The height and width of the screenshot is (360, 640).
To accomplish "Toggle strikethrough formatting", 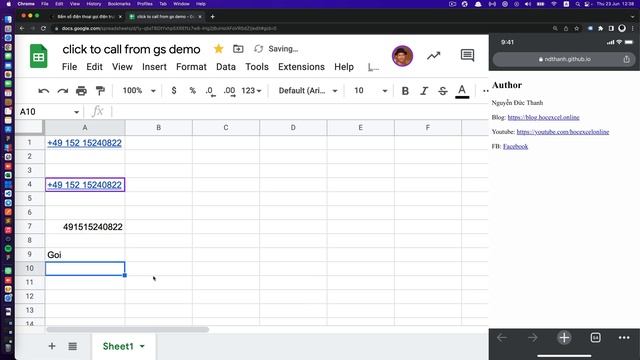I will (443, 91).
